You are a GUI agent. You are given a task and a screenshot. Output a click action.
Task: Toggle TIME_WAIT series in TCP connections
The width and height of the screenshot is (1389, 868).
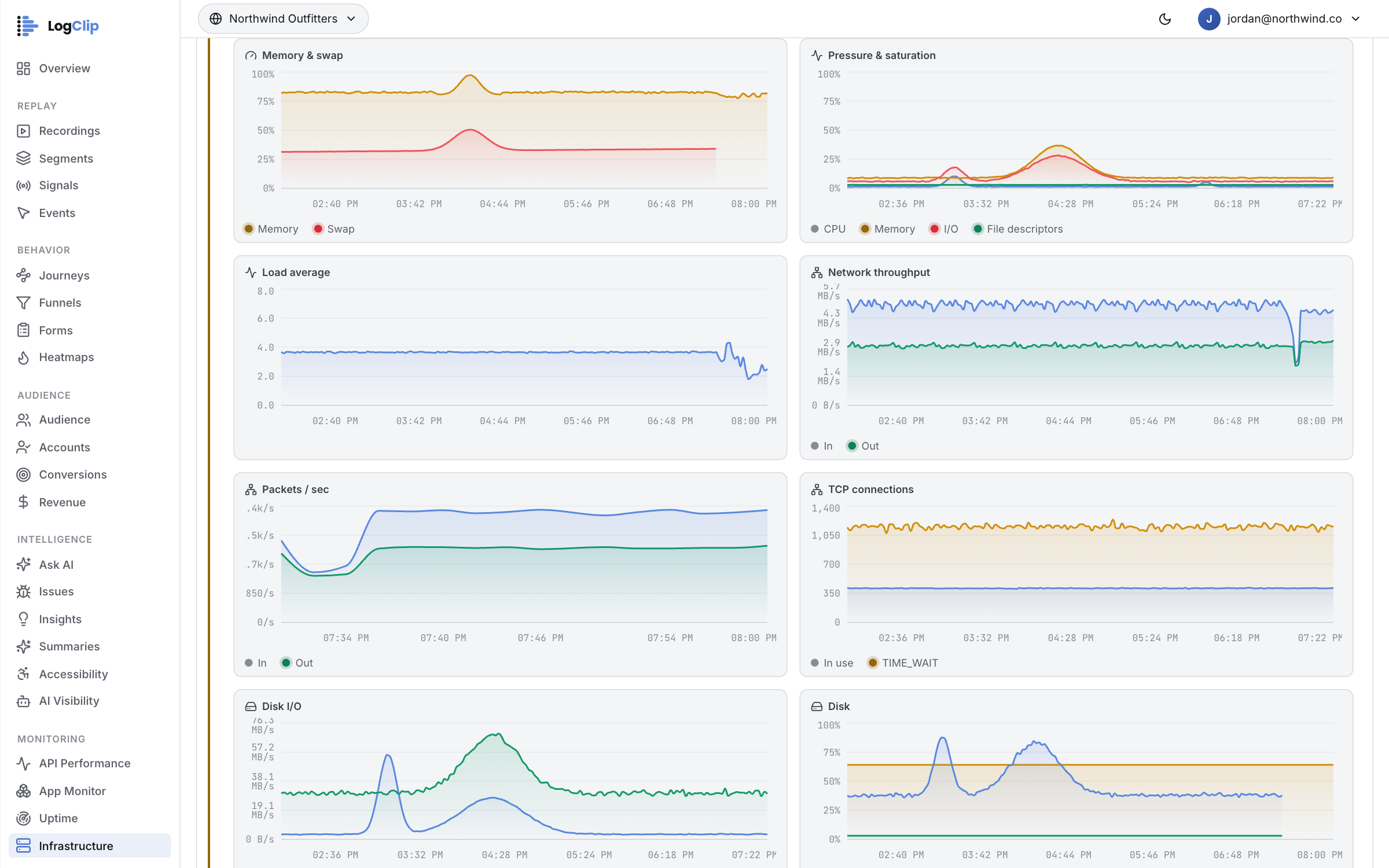(903, 663)
